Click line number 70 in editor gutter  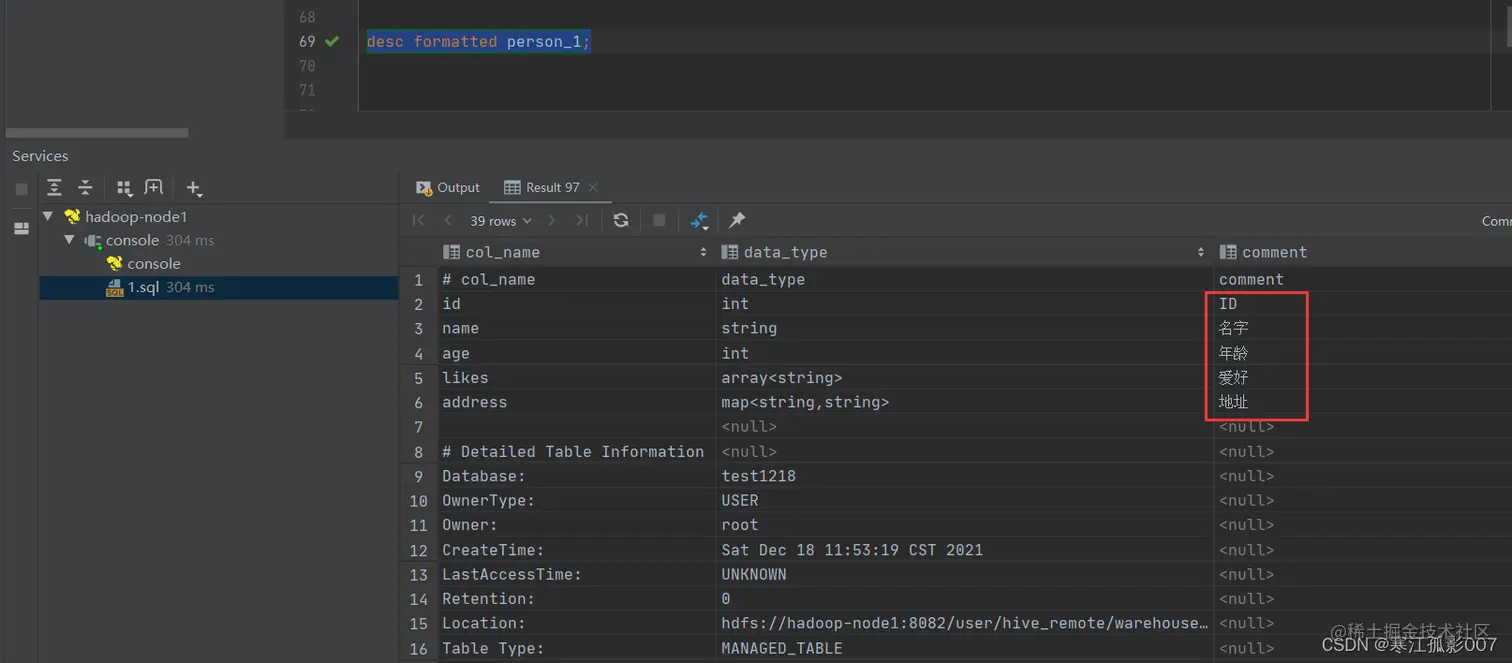[307, 66]
